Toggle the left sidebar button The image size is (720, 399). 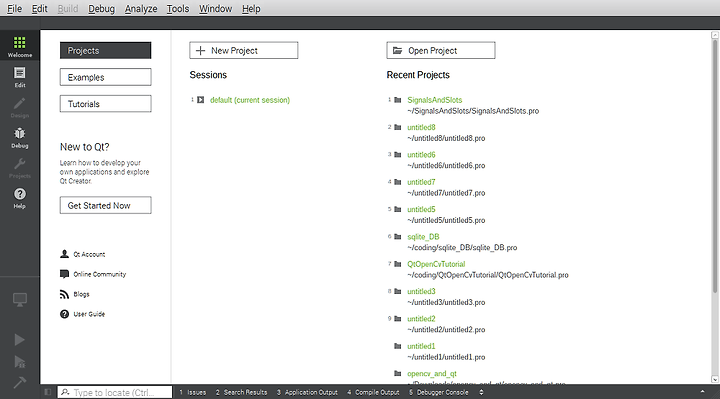point(47,392)
